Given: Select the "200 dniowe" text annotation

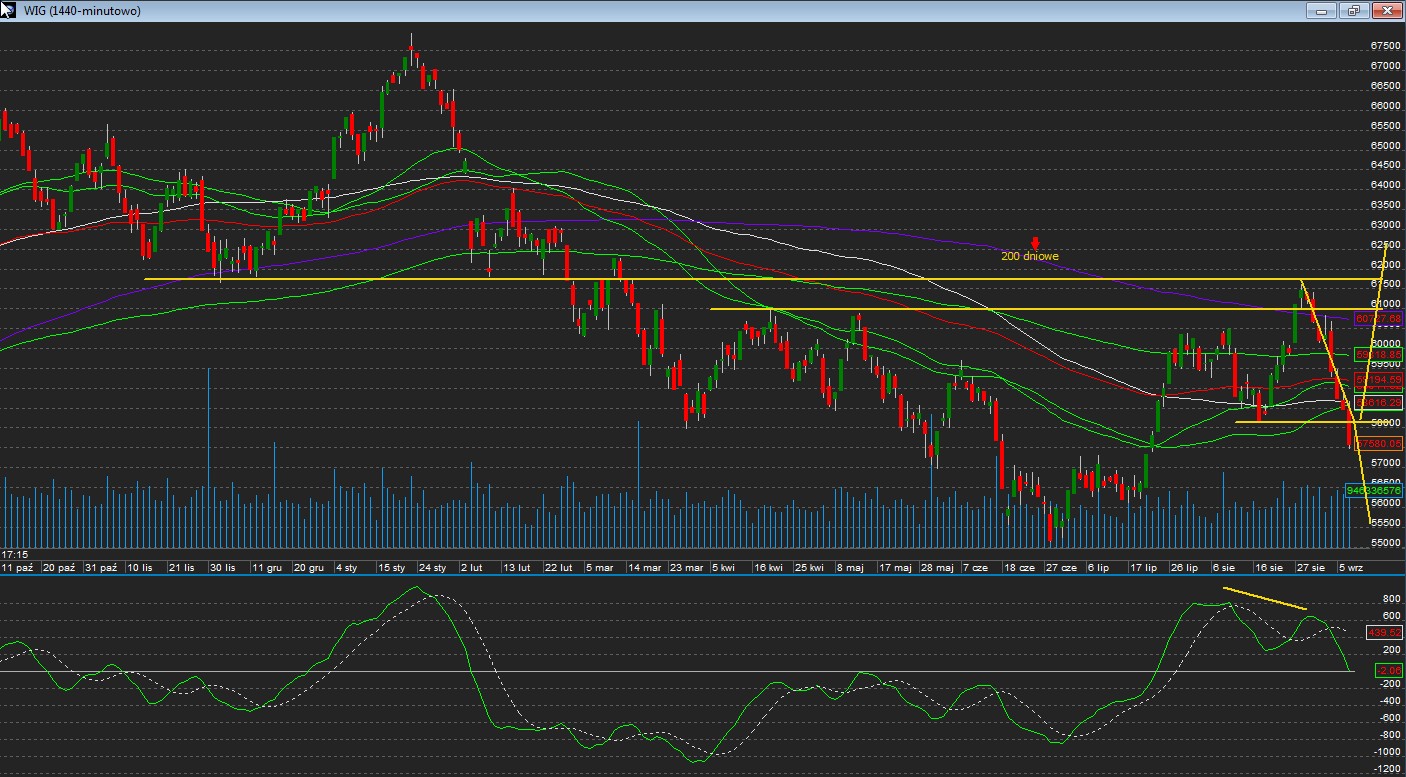Looking at the screenshot, I should point(1029,256).
